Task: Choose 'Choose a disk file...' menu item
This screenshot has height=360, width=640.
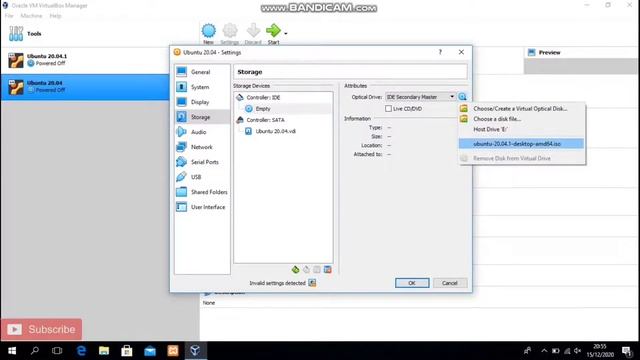Action: point(522,119)
